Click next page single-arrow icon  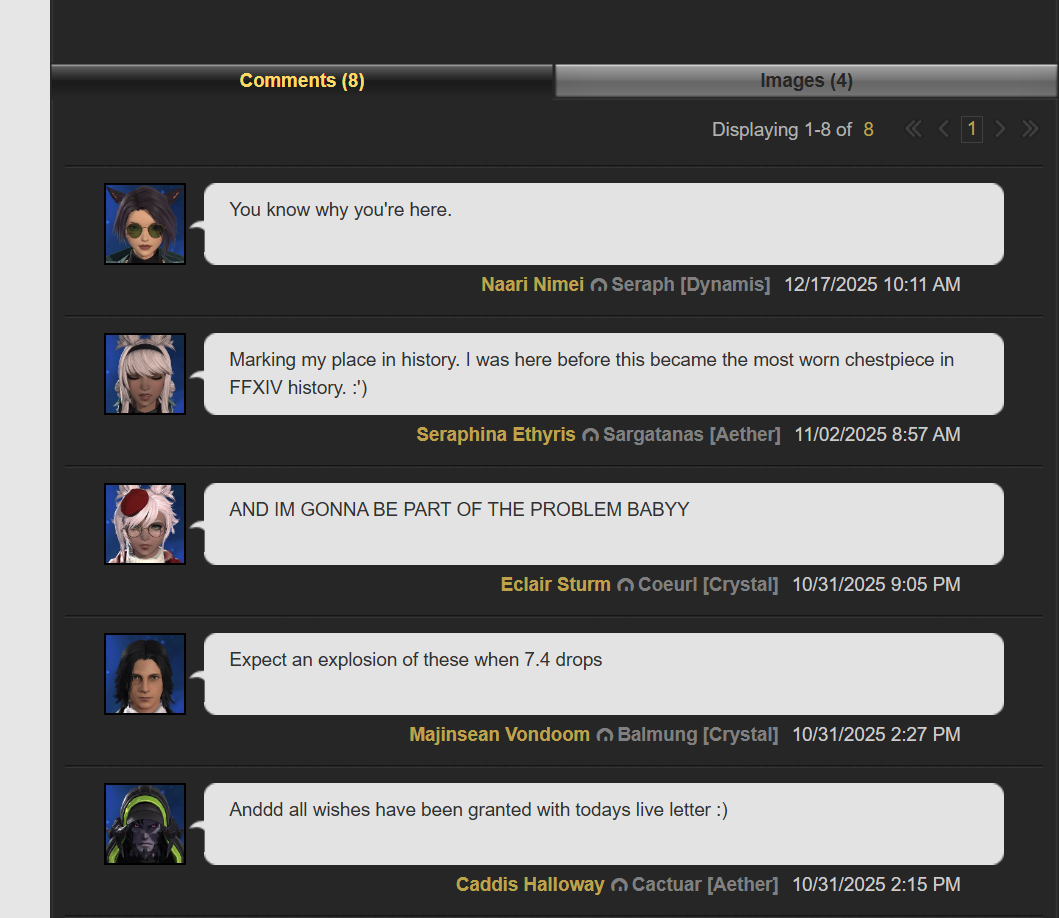(x=1000, y=129)
